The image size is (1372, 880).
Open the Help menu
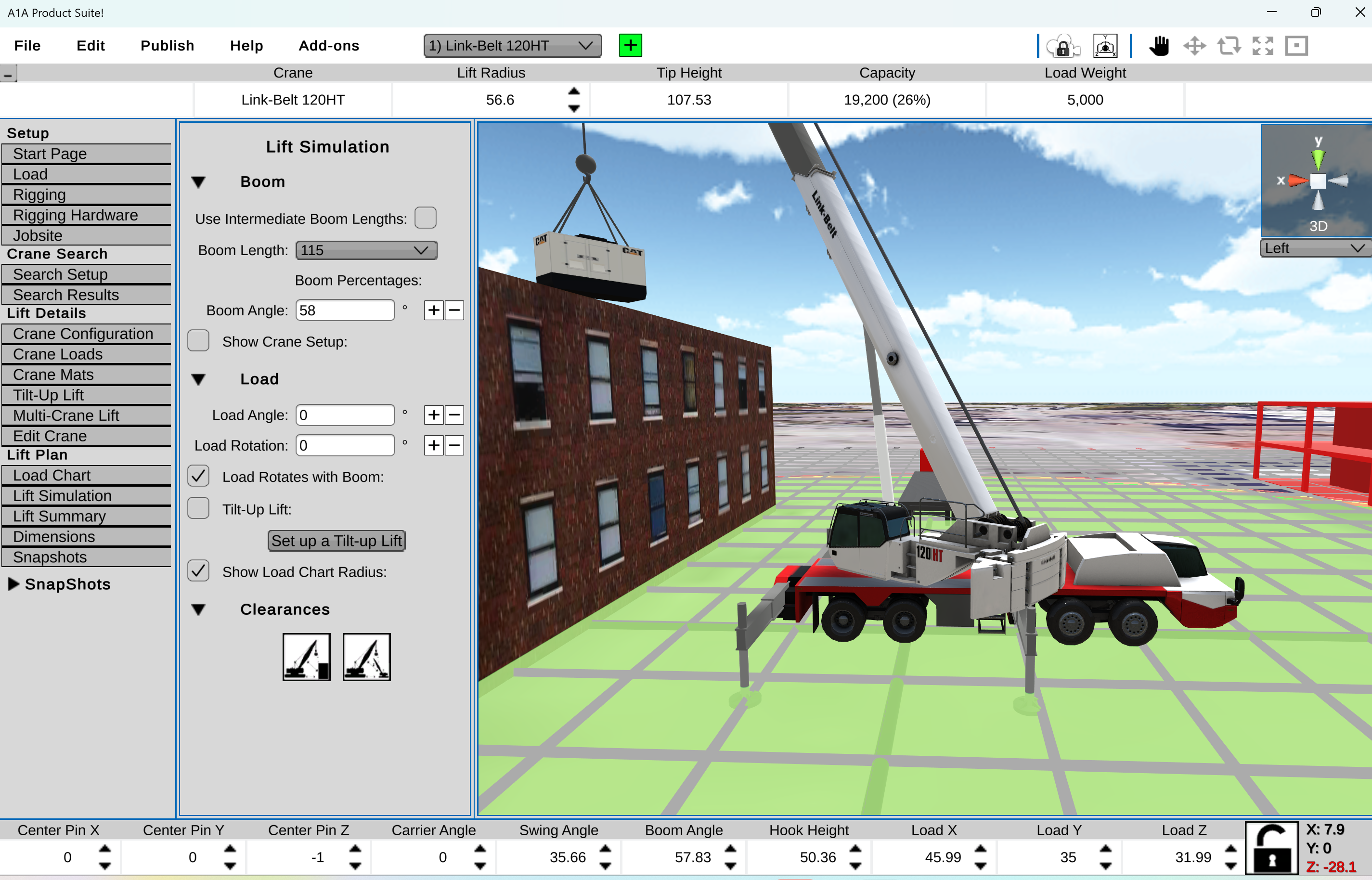pos(247,46)
